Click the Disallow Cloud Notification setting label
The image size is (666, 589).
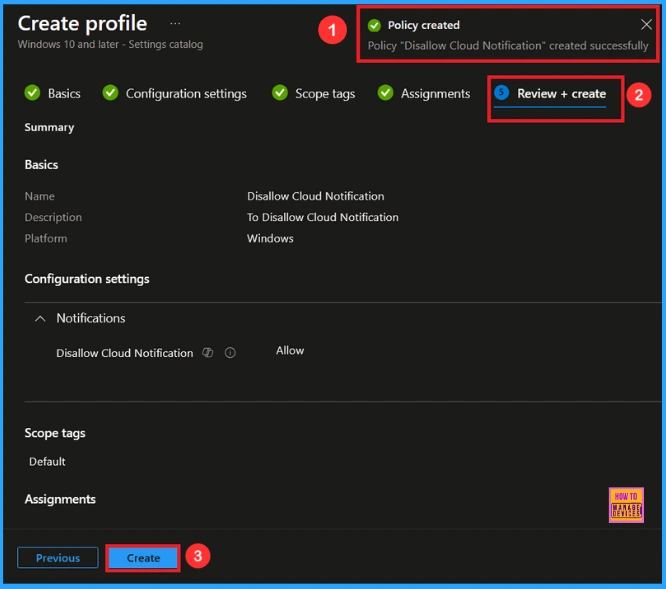124,353
